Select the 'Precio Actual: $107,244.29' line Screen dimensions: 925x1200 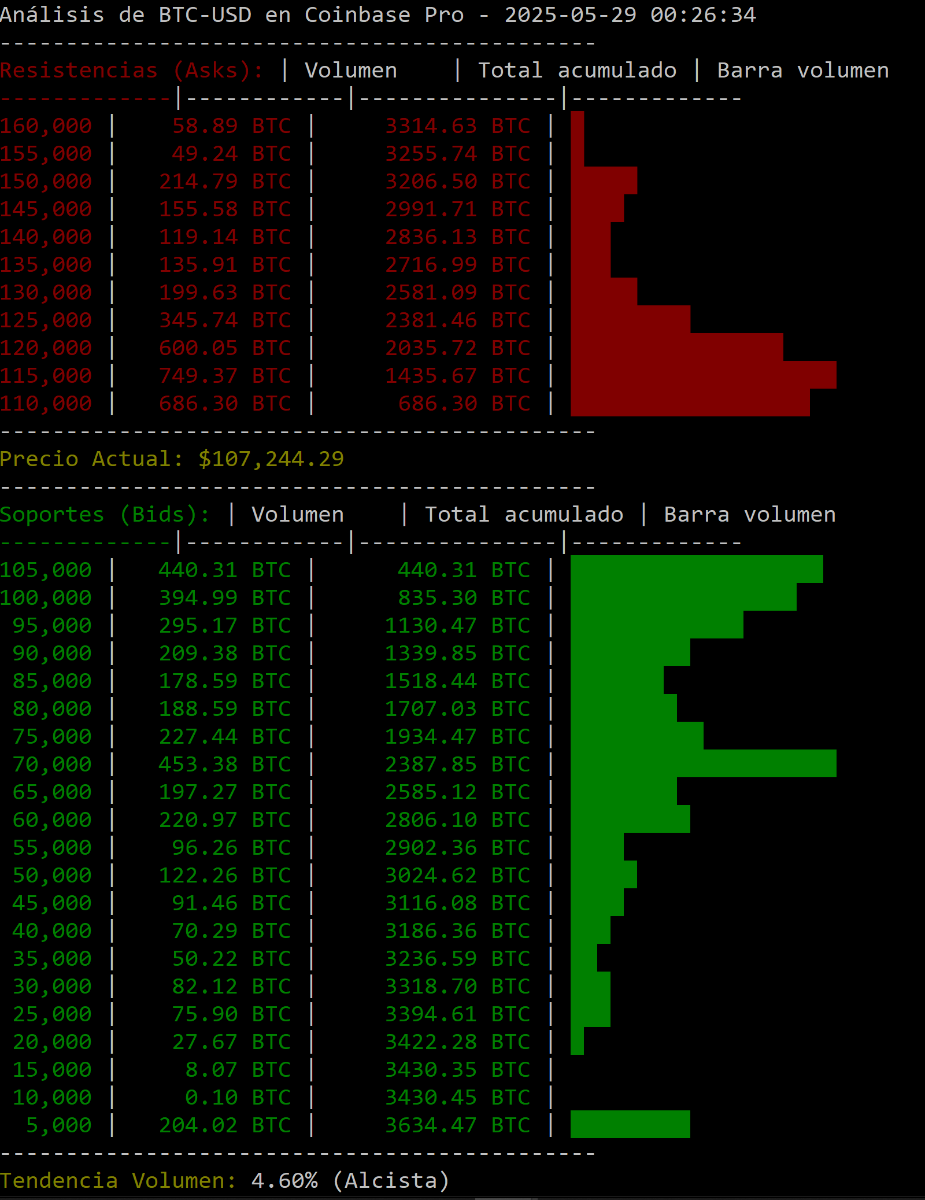(172, 459)
